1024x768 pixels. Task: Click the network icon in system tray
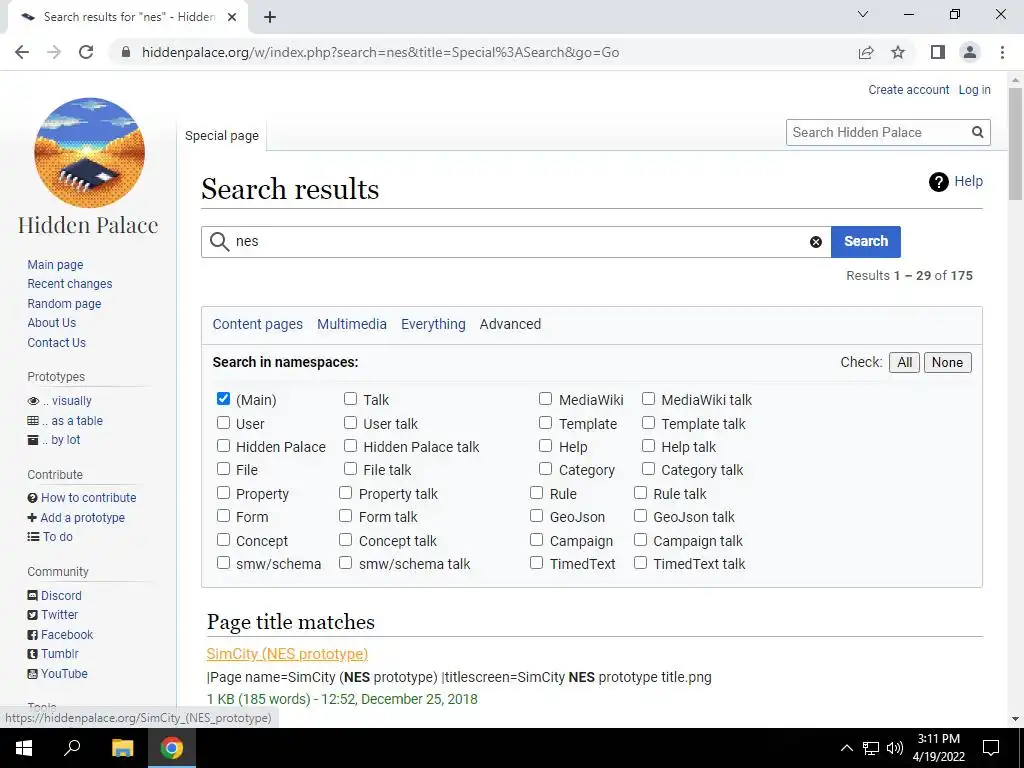point(871,748)
